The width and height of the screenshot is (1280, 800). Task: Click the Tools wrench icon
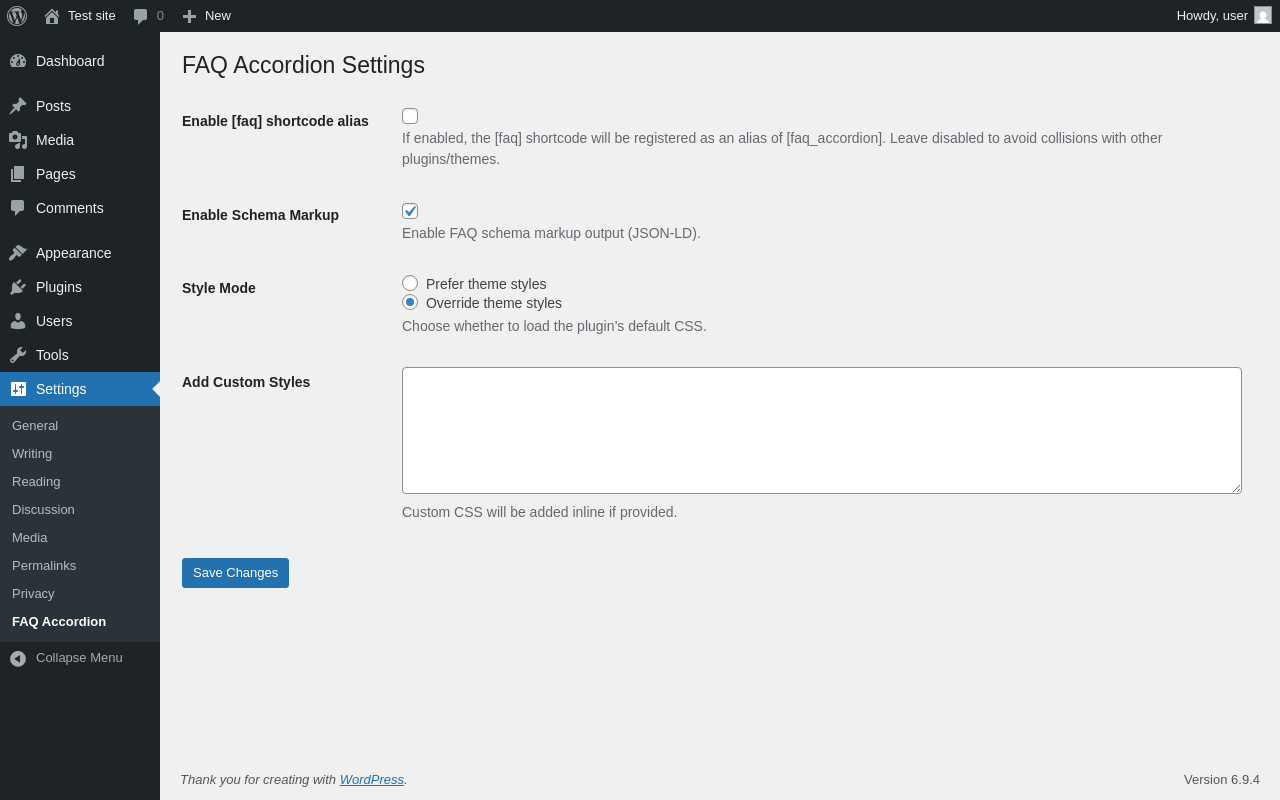[18, 355]
